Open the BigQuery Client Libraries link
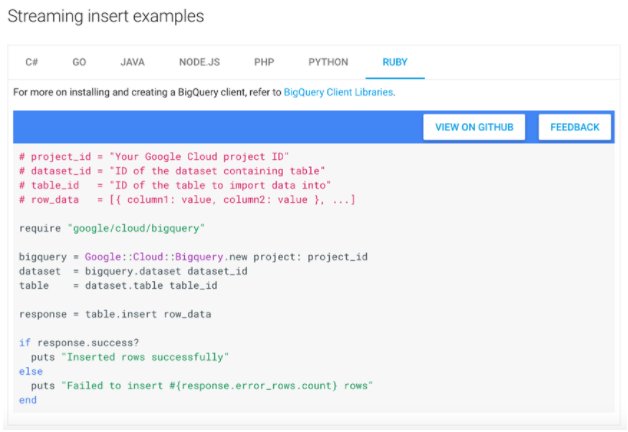628x432 pixels. click(338, 92)
